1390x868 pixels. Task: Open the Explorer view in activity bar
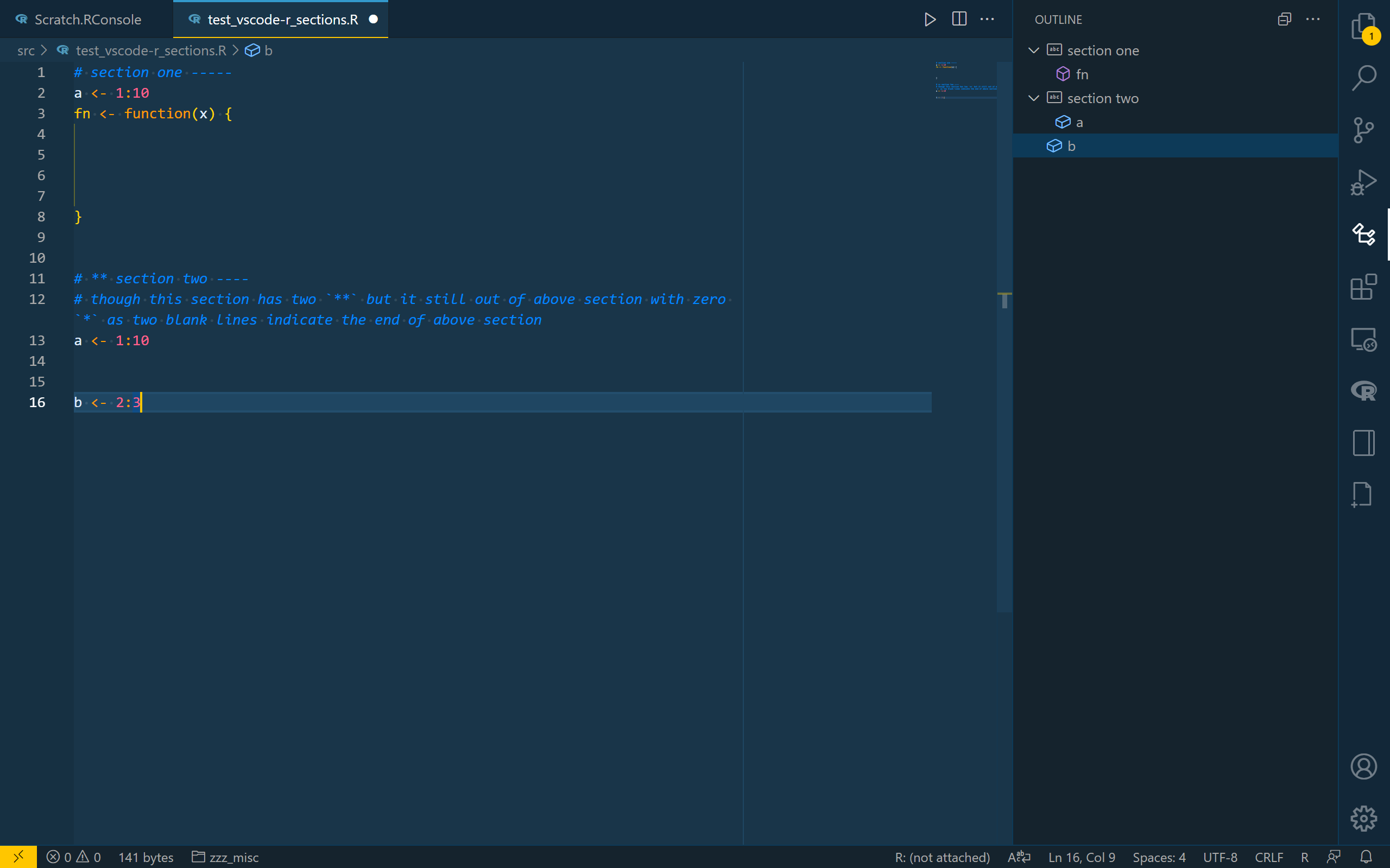point(1363,26)
